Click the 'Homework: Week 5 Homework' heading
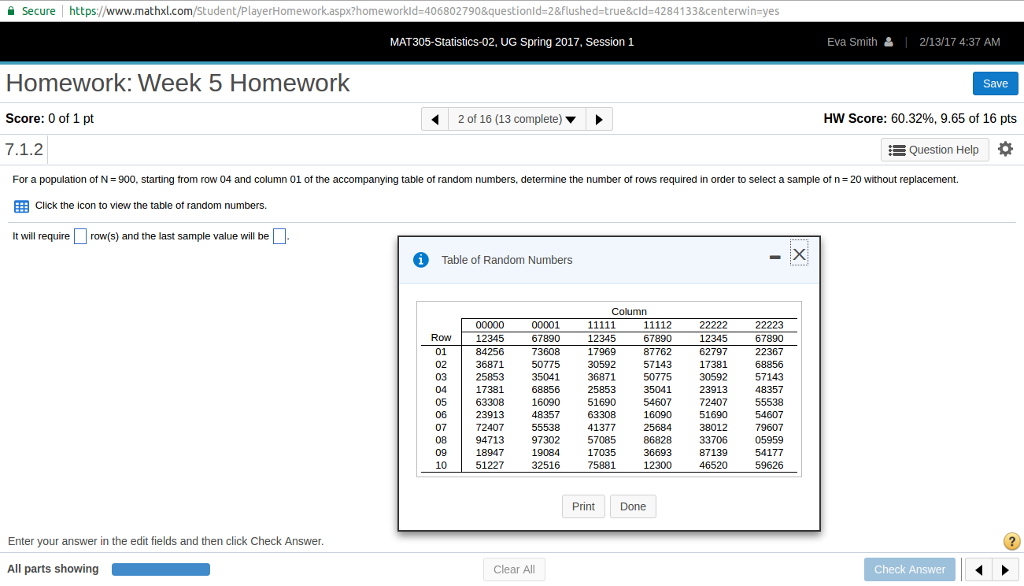 178,83
